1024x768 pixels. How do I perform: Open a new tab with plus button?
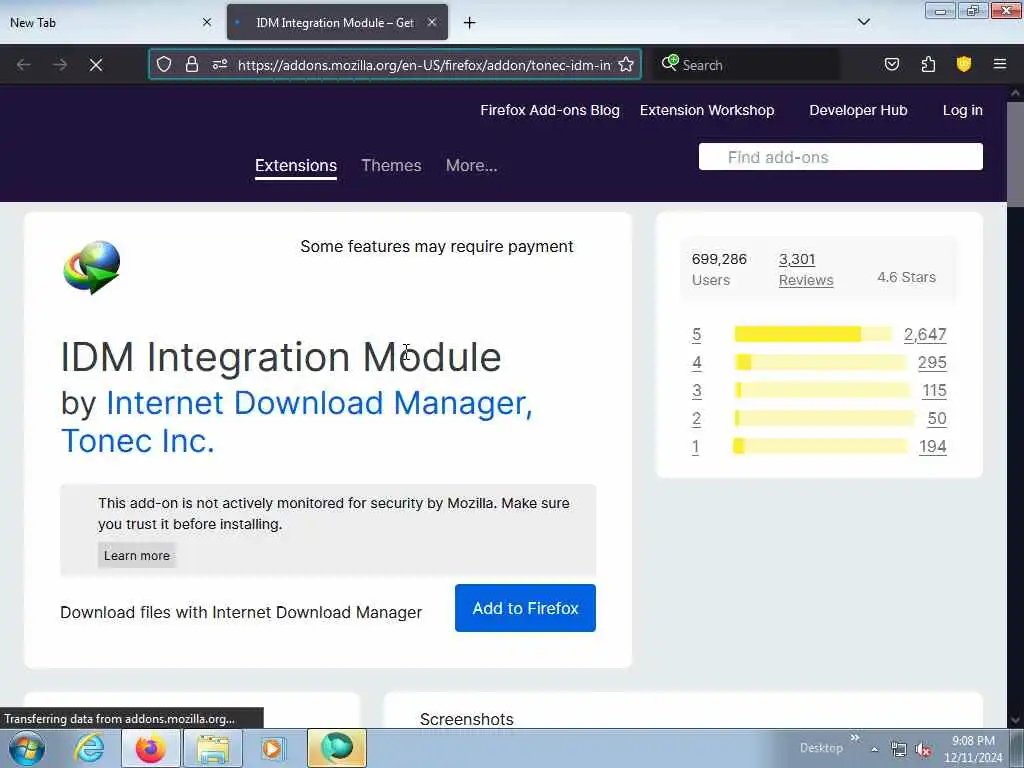pos(470,23)
